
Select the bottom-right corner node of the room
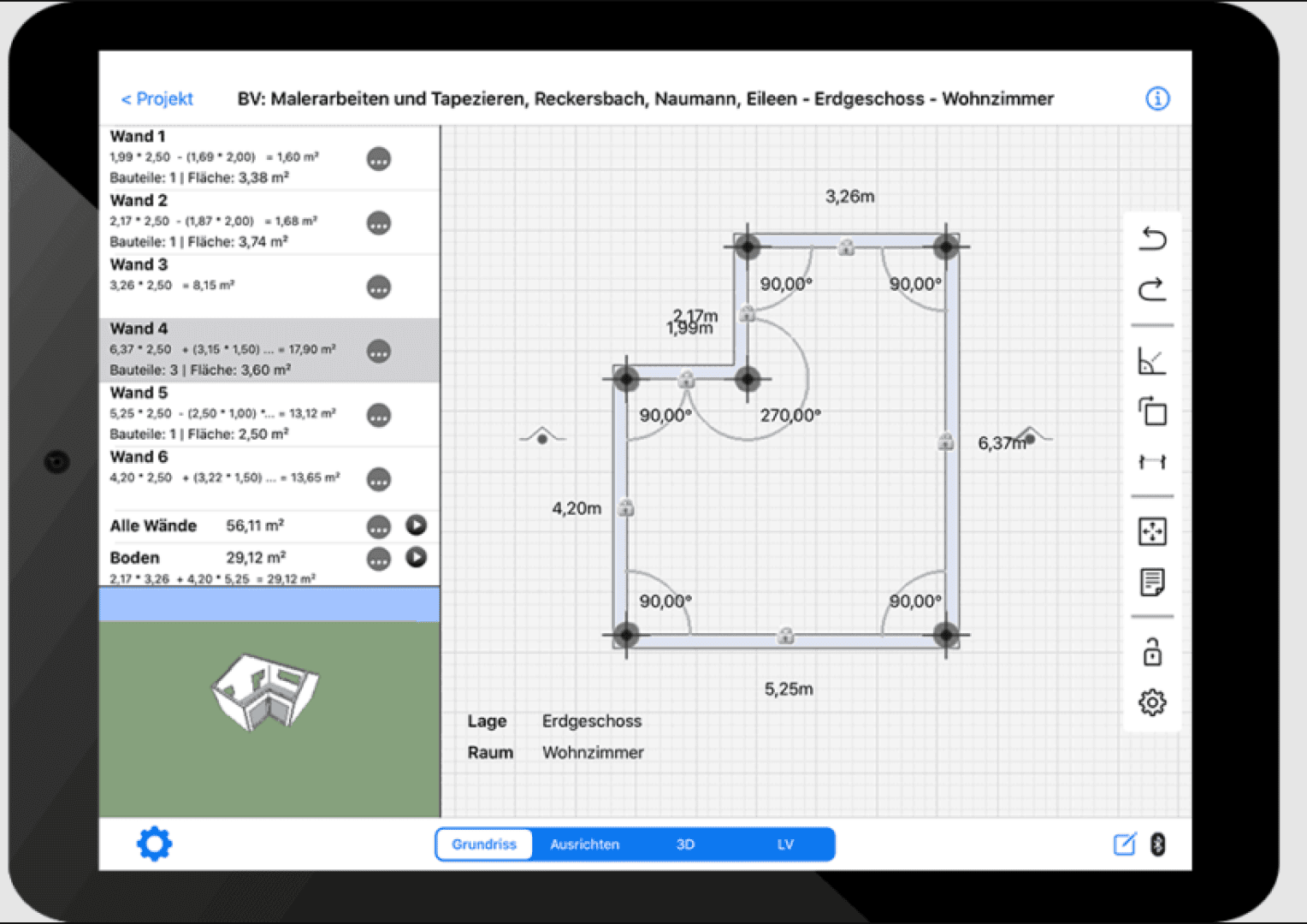click(945, 635)
